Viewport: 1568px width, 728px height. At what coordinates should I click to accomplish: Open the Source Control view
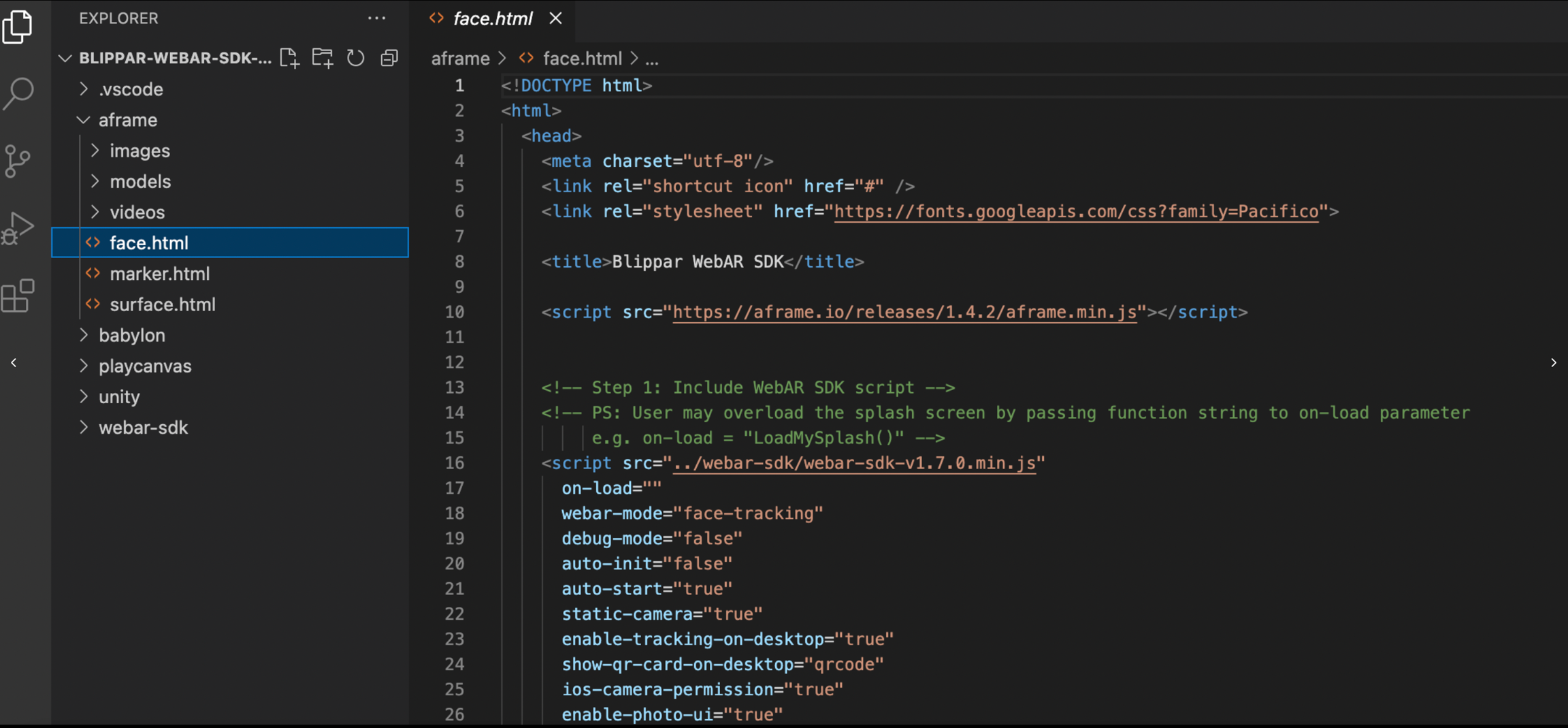point(18,161)
